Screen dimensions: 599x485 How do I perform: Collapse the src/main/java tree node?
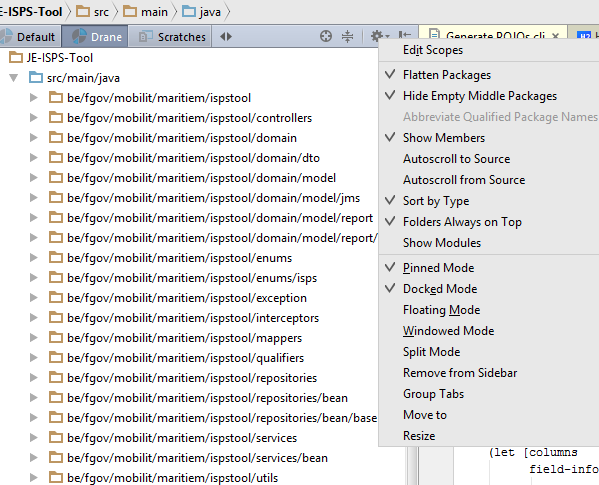pyautogui.click(x=14, y=78)
